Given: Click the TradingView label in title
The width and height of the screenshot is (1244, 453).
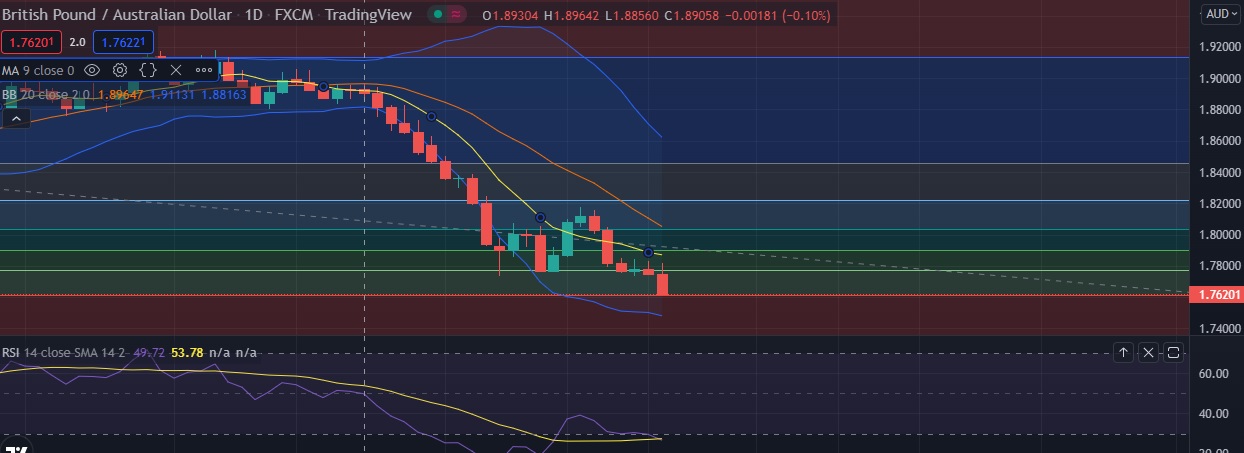Looking at the screenshot, I should coord(368,15).
